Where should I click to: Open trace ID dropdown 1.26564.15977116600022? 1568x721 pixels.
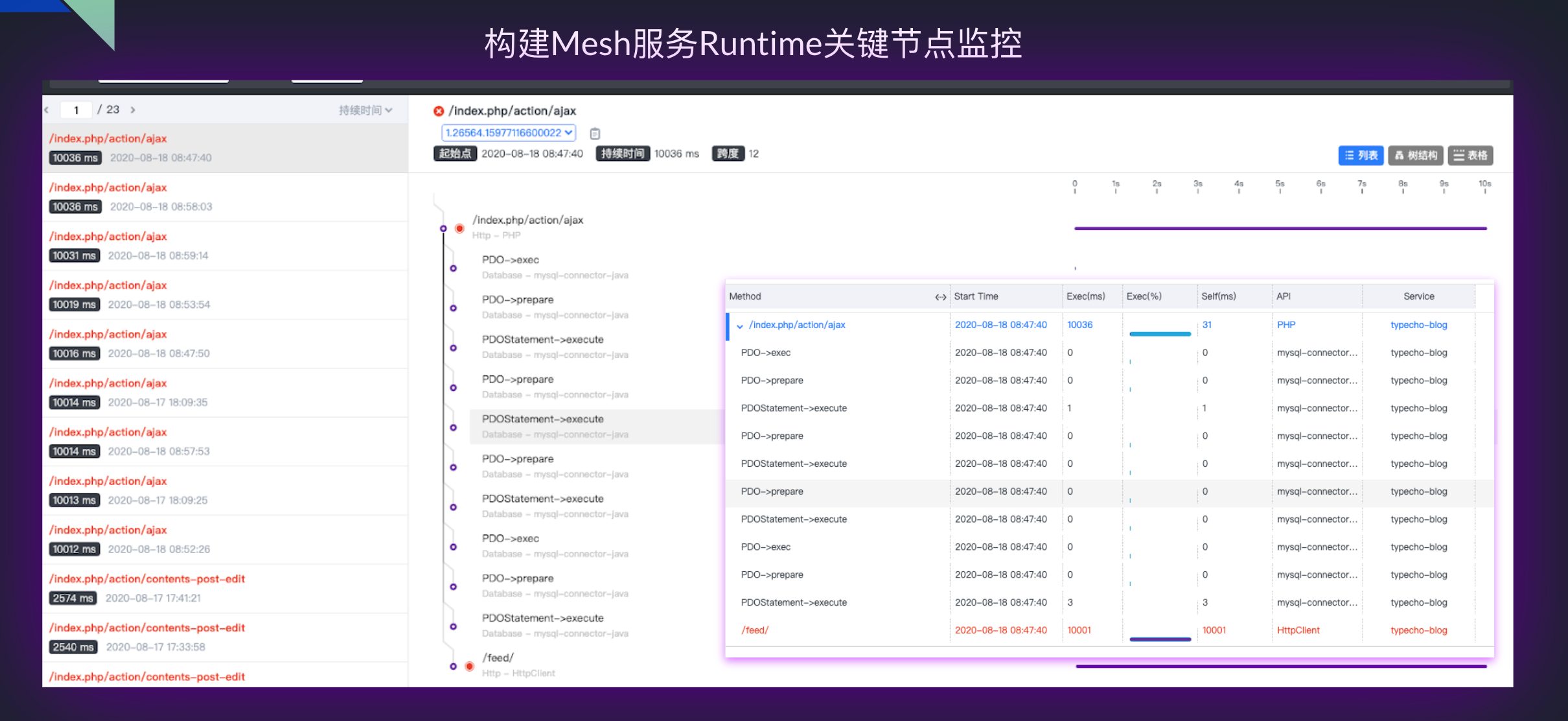coord(508,133)
